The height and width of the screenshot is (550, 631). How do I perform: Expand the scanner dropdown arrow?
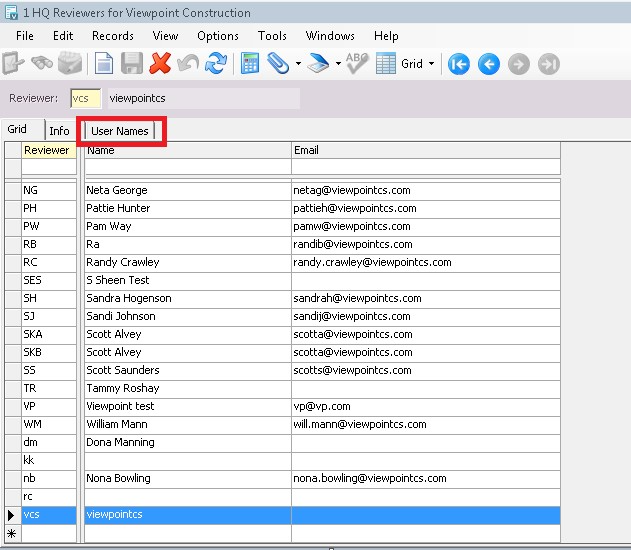tap(338, 64)
